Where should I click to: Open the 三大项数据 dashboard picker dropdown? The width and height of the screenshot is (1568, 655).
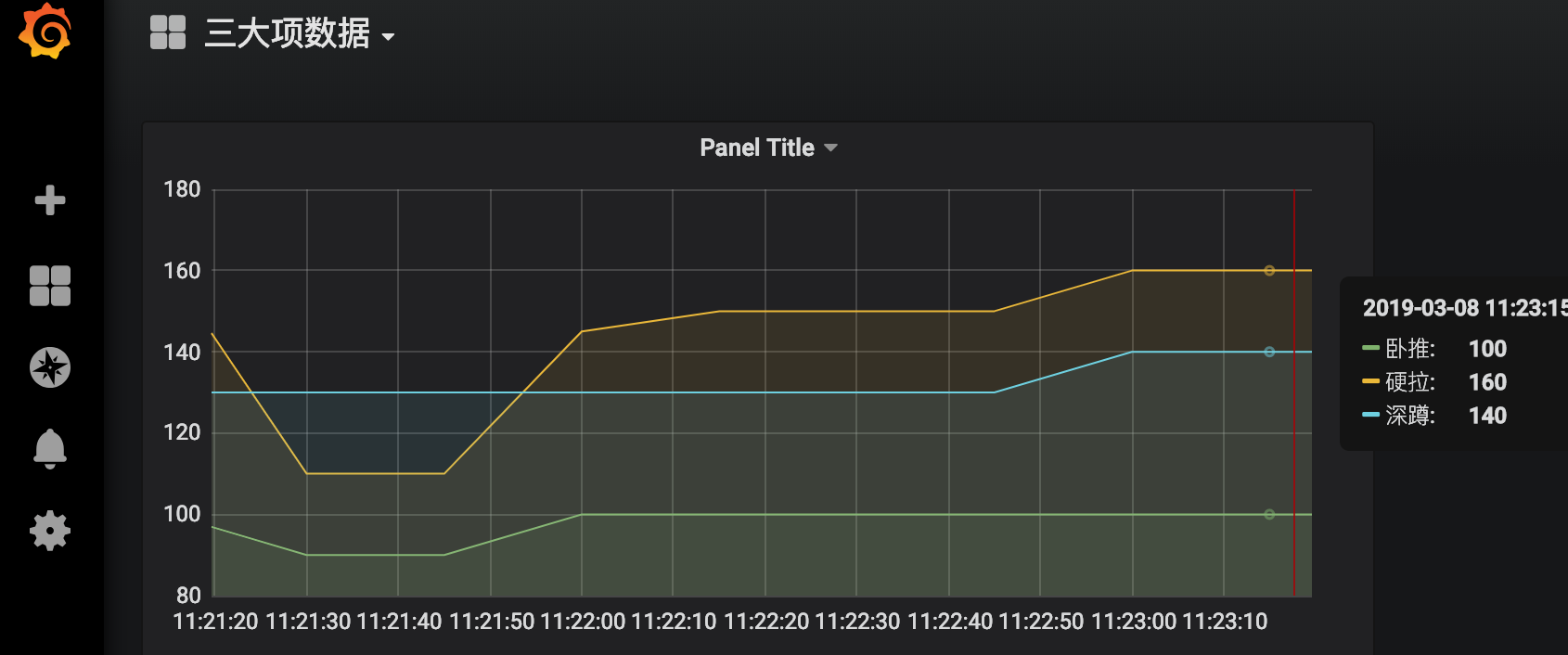pyautogui.click(x=388, y=37)
